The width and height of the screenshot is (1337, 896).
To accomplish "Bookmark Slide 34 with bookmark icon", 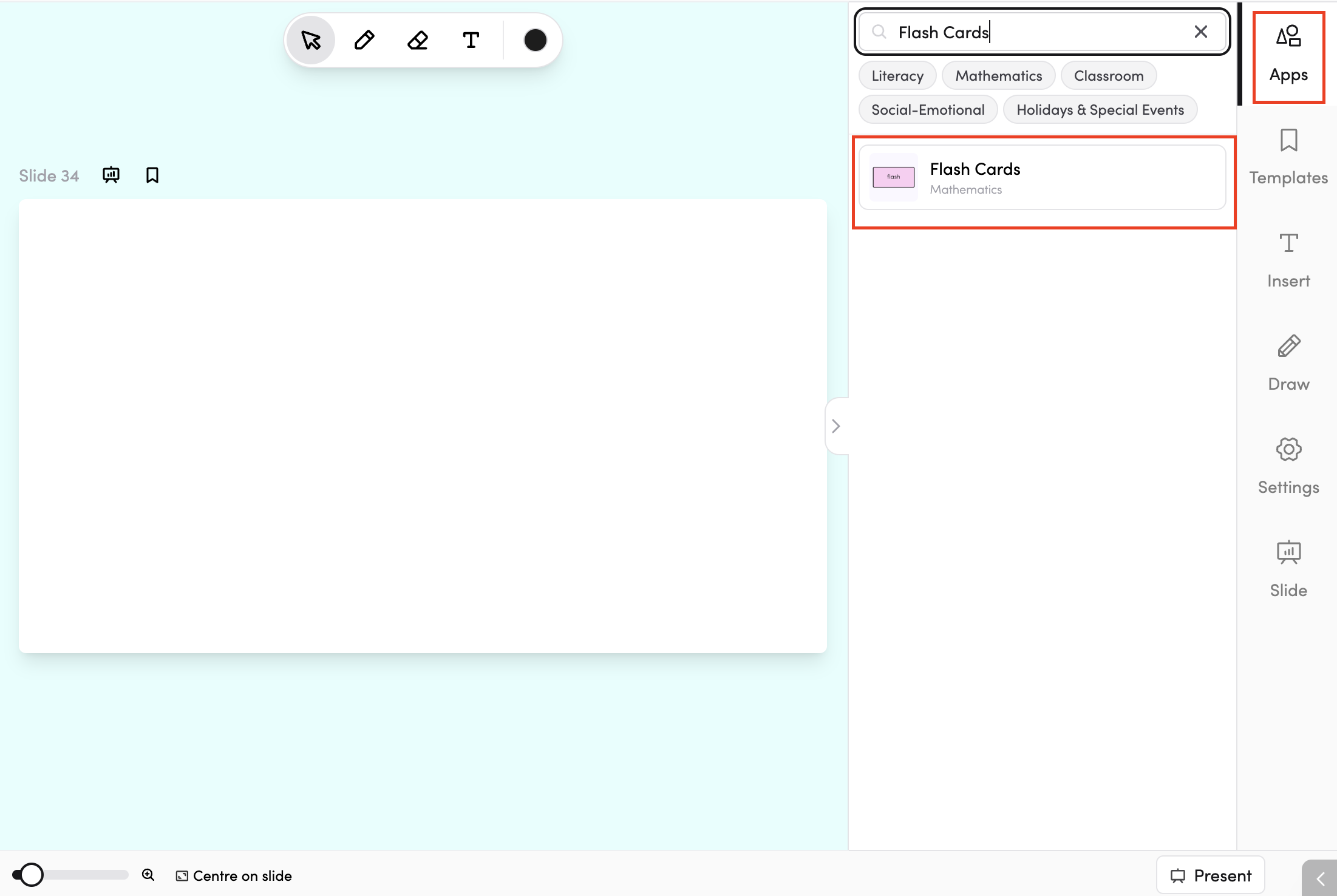I will (152, 175).
